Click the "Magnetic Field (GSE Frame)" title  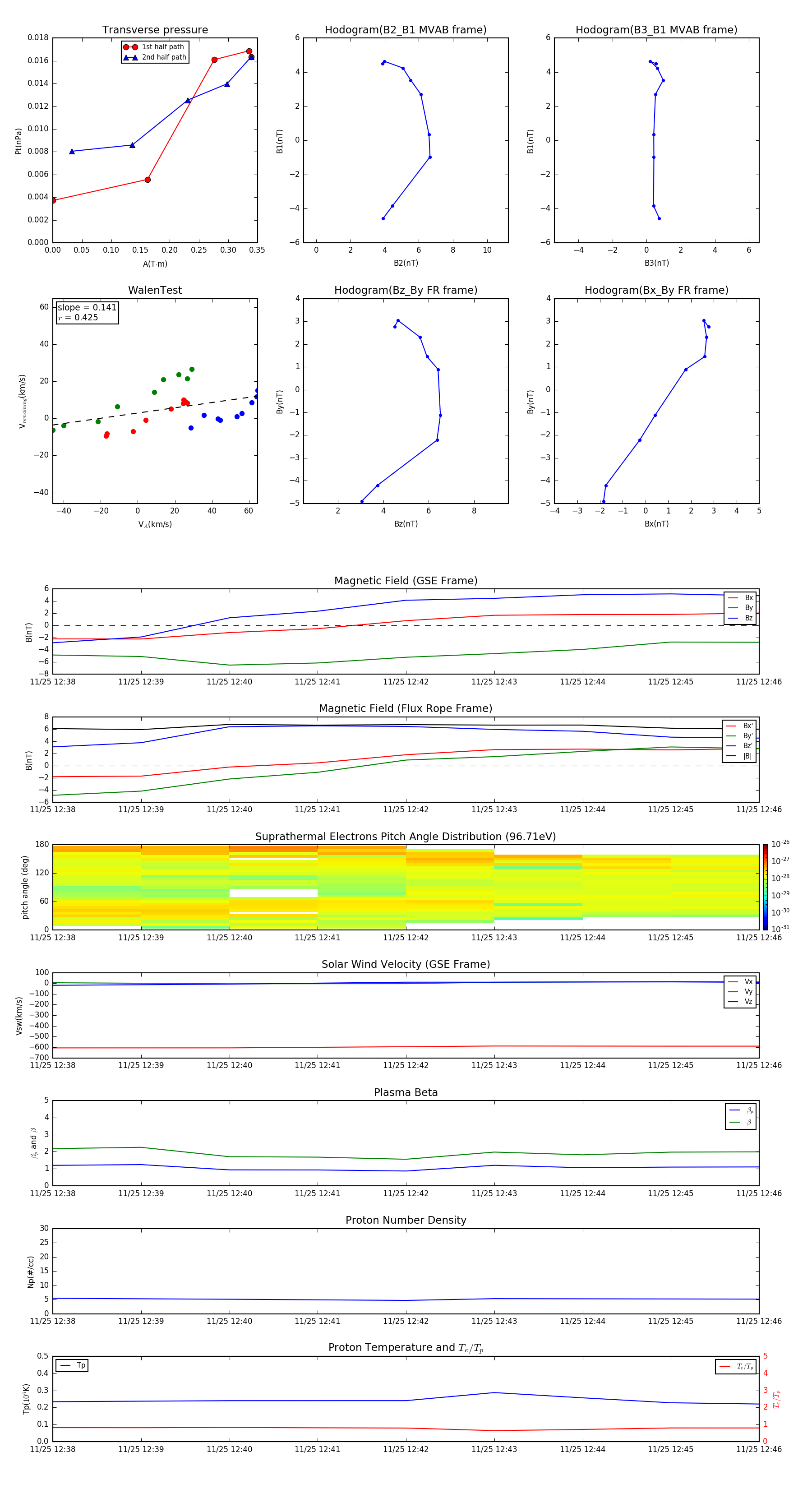point(406,581)
